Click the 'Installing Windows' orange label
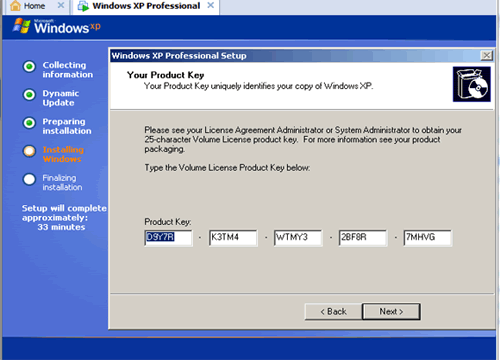 [x=63, y=154]
